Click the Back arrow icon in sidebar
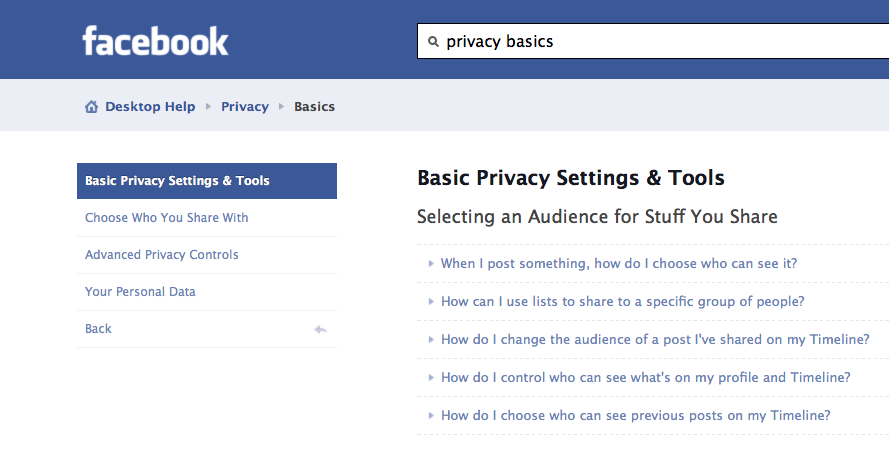The height and width of the screenshot is (460, 889). tap(320, 330)
